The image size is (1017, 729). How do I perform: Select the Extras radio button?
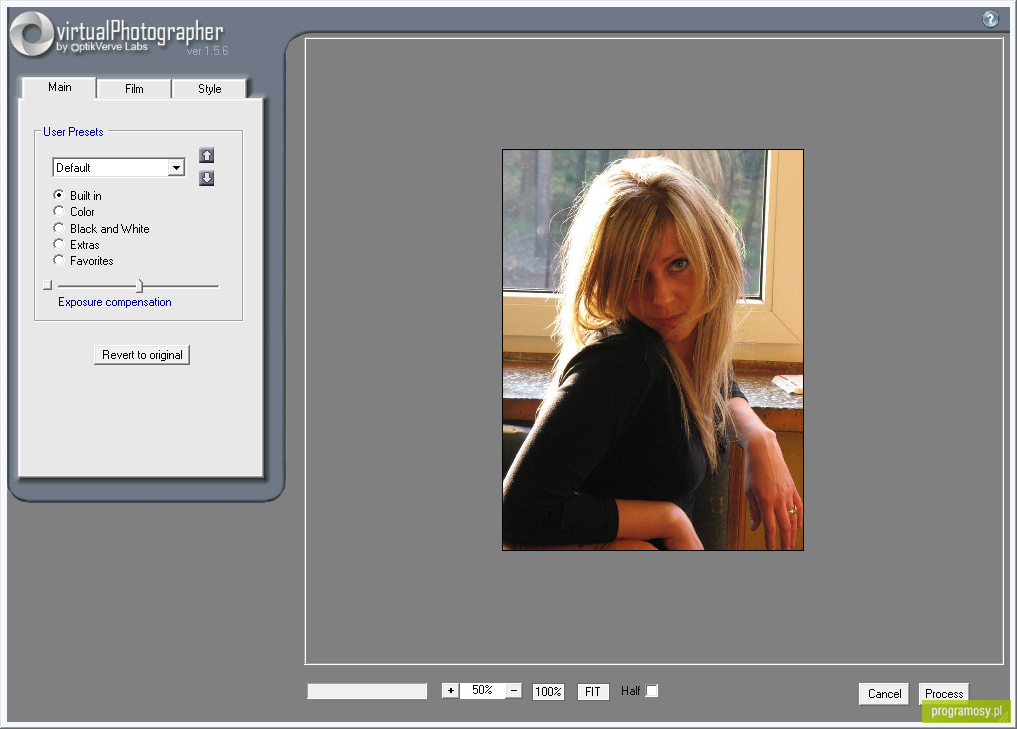(58, 244)
